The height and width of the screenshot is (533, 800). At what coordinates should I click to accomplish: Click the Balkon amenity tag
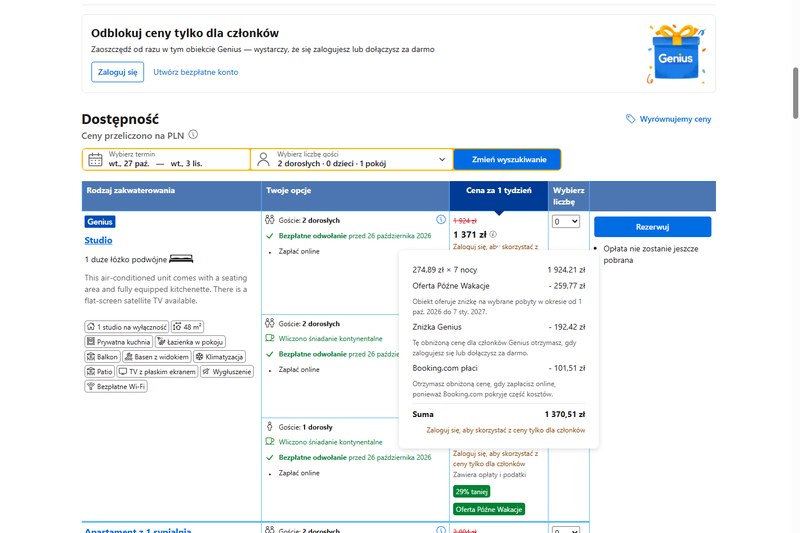[x=102, y=357]
